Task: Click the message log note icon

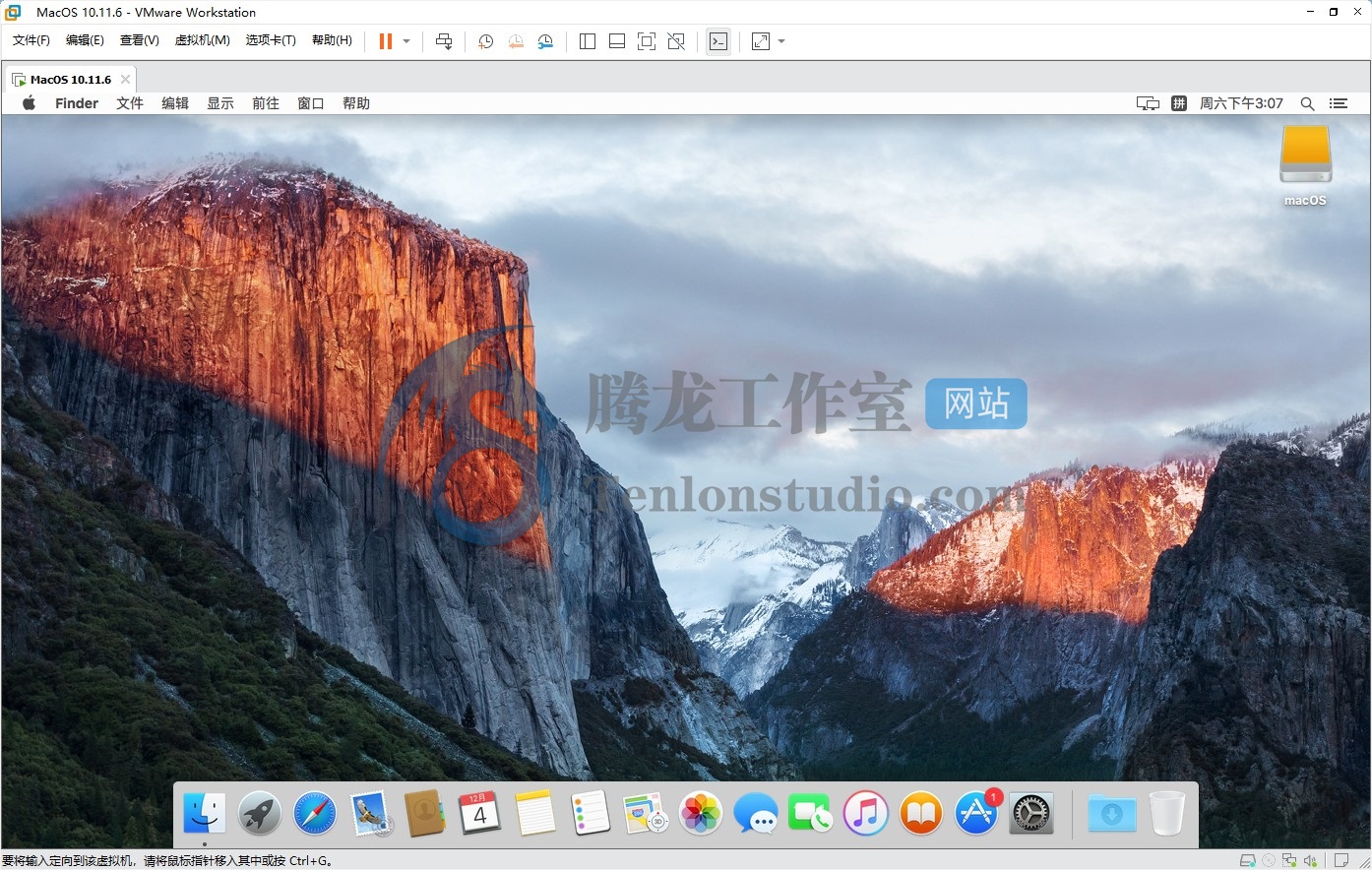Action: click(x=1341, y=860)
